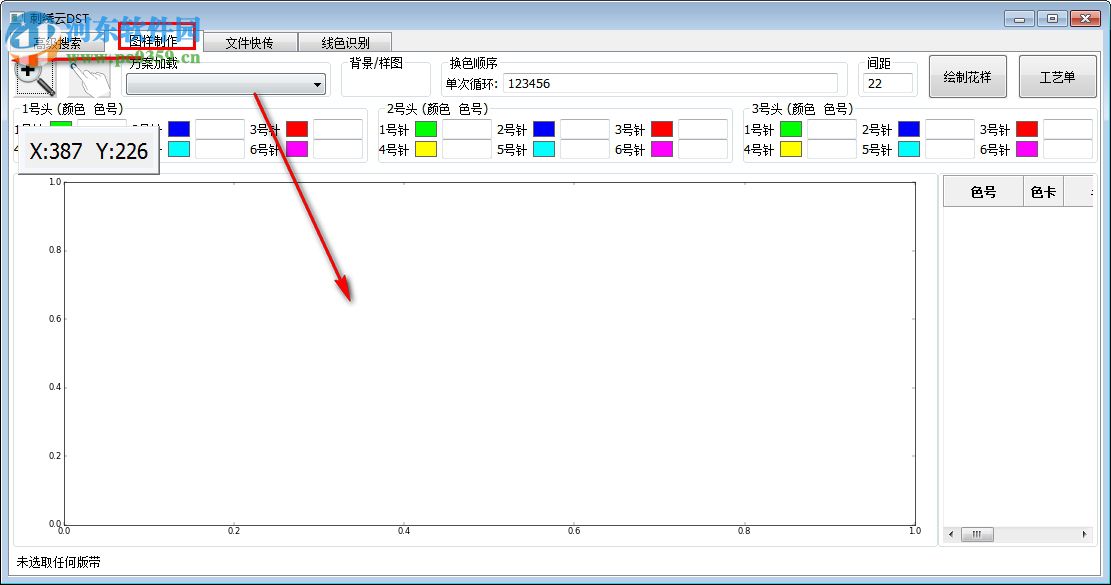This screenshot has width=1111, height=585.
Task: Open the 高级搜索 tab
Action: 60,42
